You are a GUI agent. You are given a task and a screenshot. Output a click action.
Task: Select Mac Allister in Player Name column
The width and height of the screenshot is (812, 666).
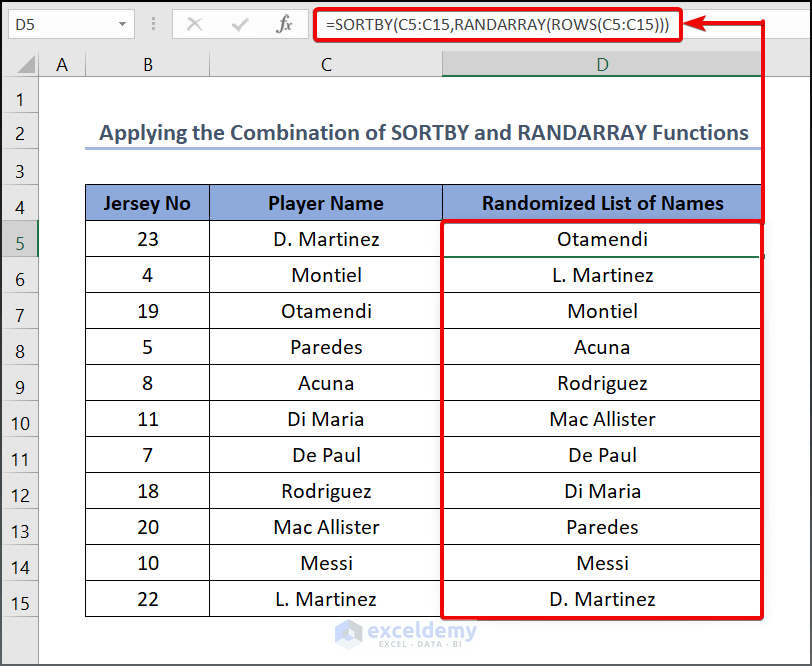coord(326,527)
